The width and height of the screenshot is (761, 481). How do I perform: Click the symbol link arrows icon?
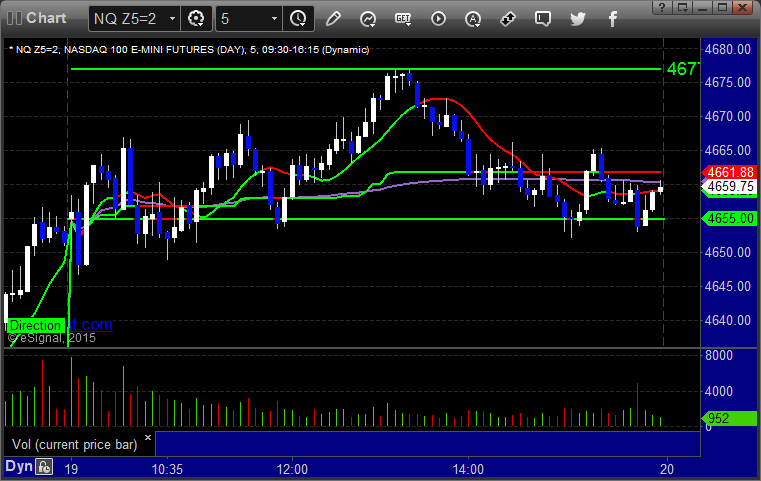508,19
